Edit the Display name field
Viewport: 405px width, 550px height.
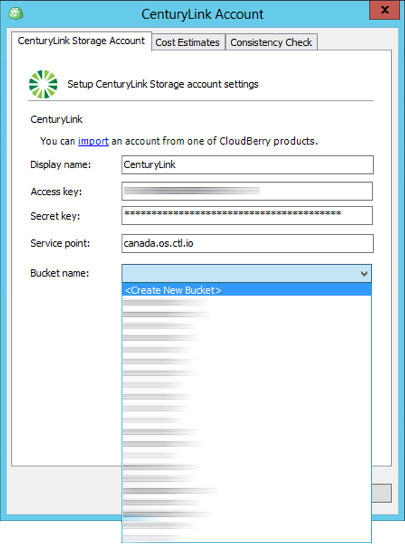pos(247,165)
